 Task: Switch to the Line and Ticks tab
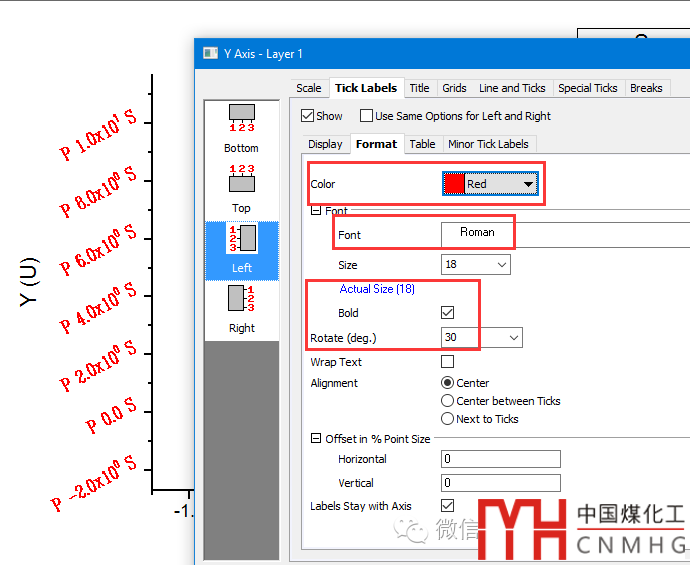pos(512,88)
